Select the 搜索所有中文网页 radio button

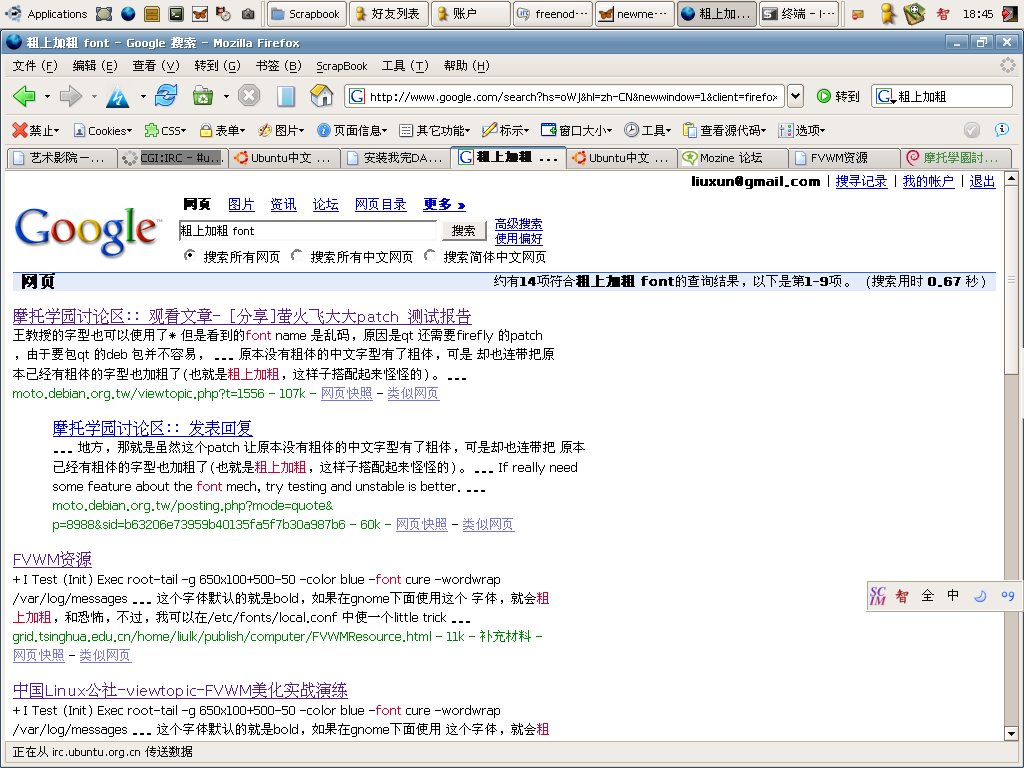point(296,255)
